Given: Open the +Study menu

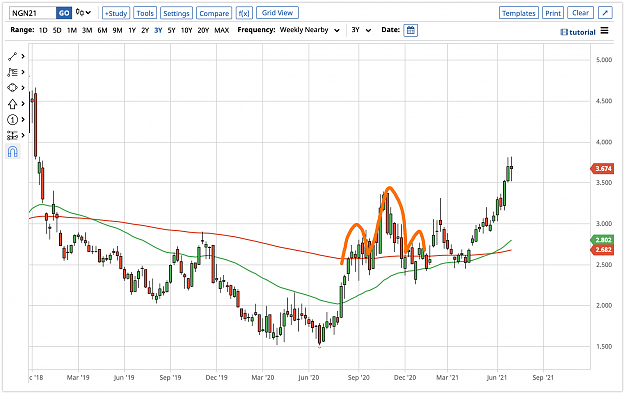Looking at the screenshot, I should 116,13.
